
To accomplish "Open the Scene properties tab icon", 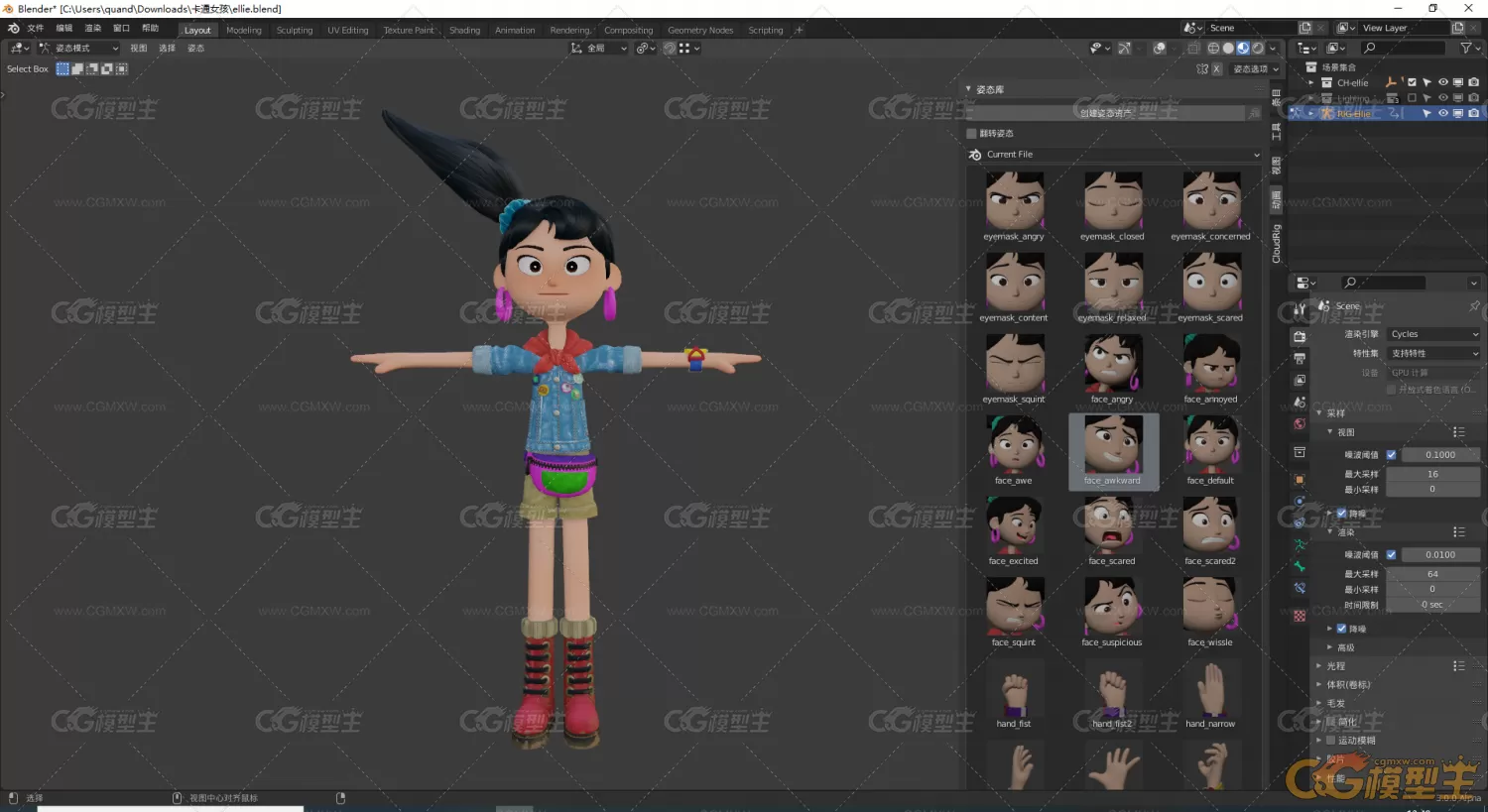I will click(x=1300, y=403).
